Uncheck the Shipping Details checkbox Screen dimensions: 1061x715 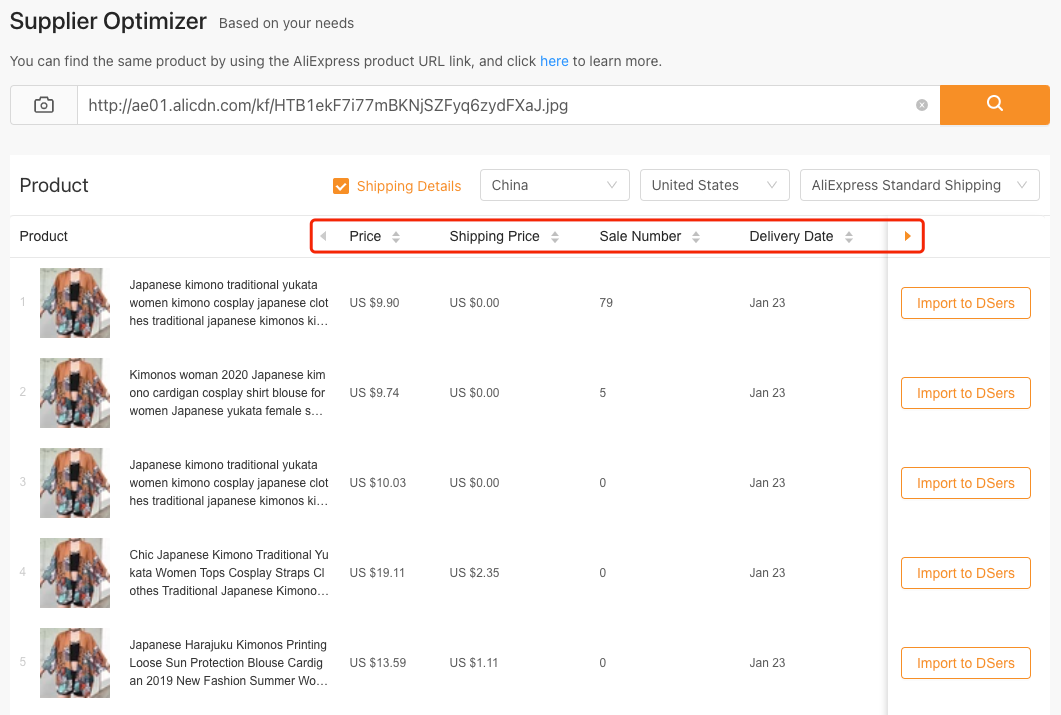tap(341, 186)
